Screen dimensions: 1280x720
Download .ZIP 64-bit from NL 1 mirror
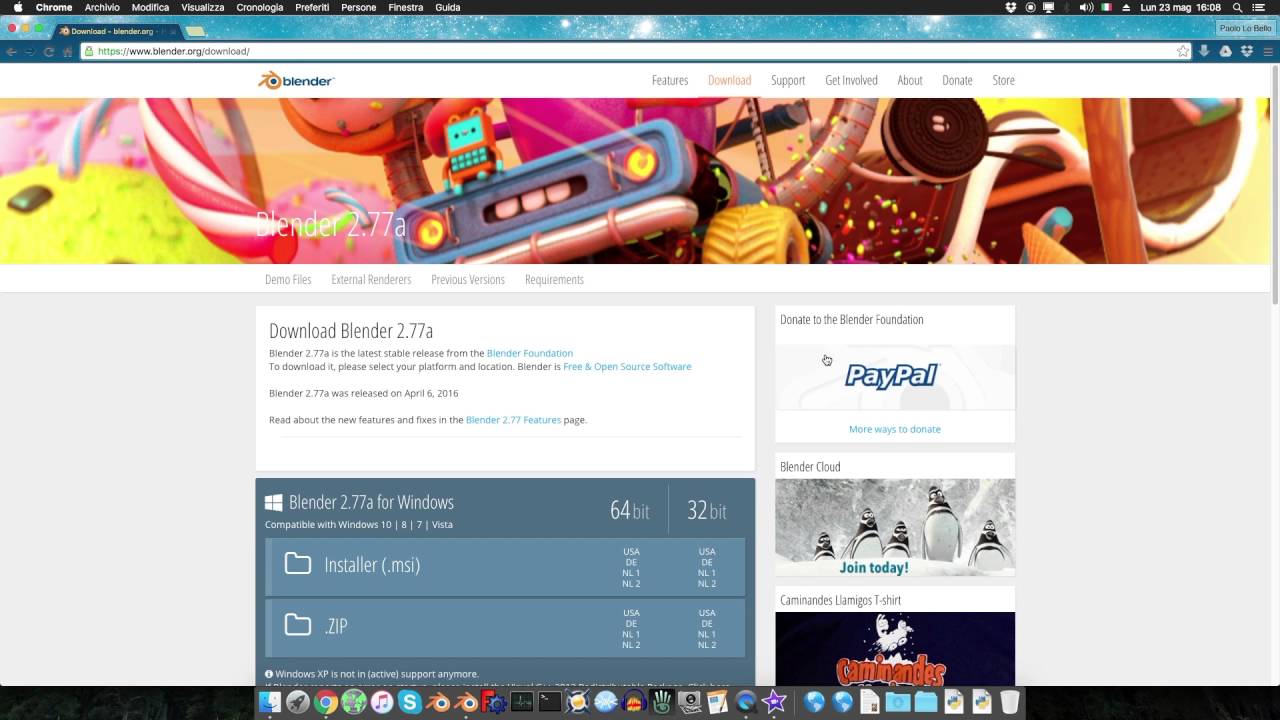[631, 634]
